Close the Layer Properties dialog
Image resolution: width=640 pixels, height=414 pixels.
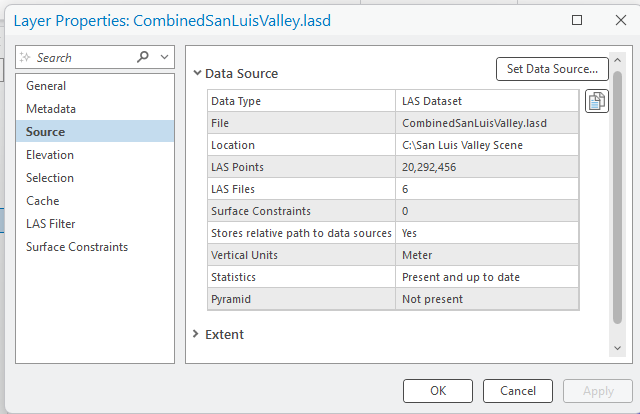[x=621, y=20]
